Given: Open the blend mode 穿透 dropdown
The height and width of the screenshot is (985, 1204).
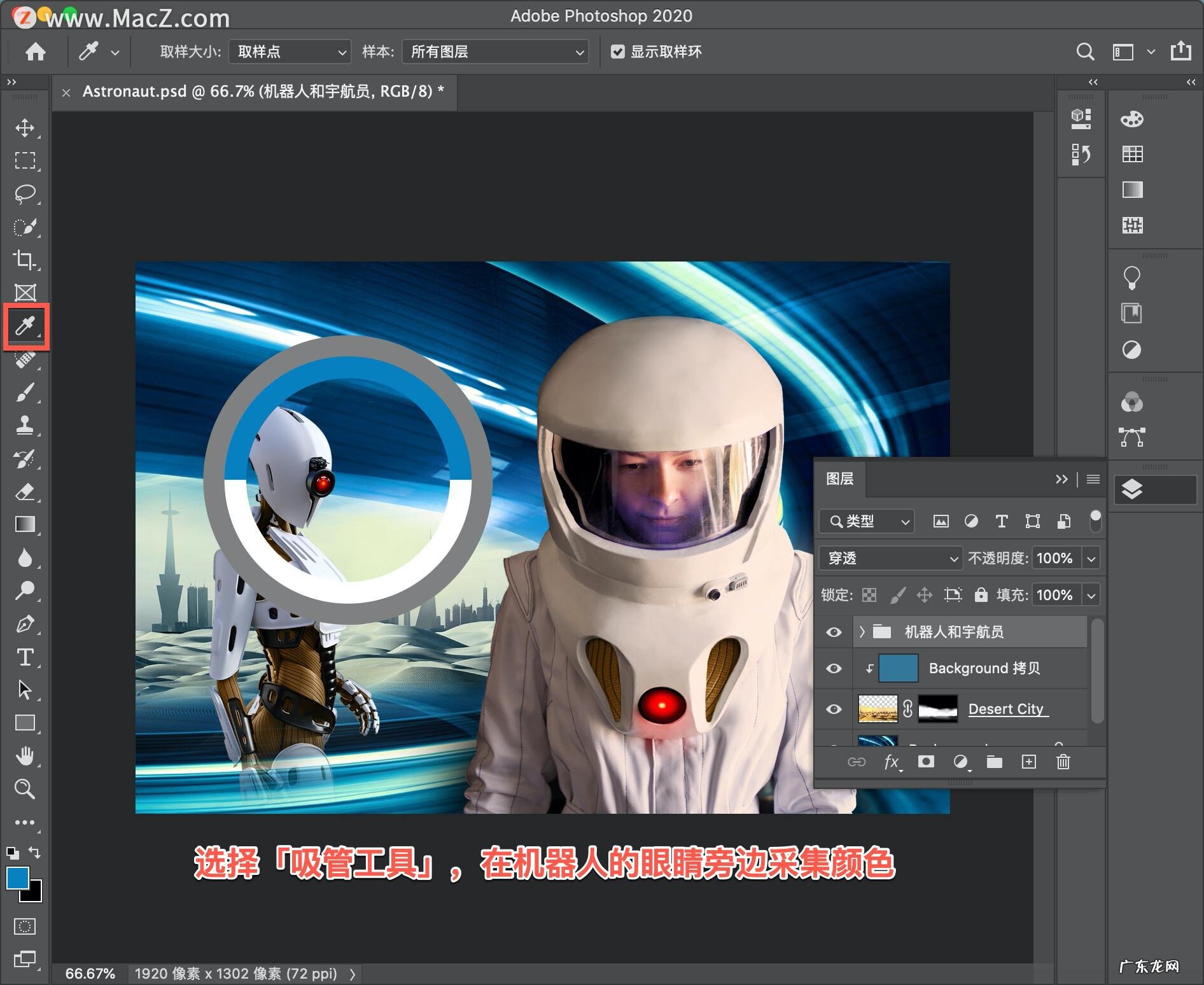Looking at the screenshot, I should 890,558.
